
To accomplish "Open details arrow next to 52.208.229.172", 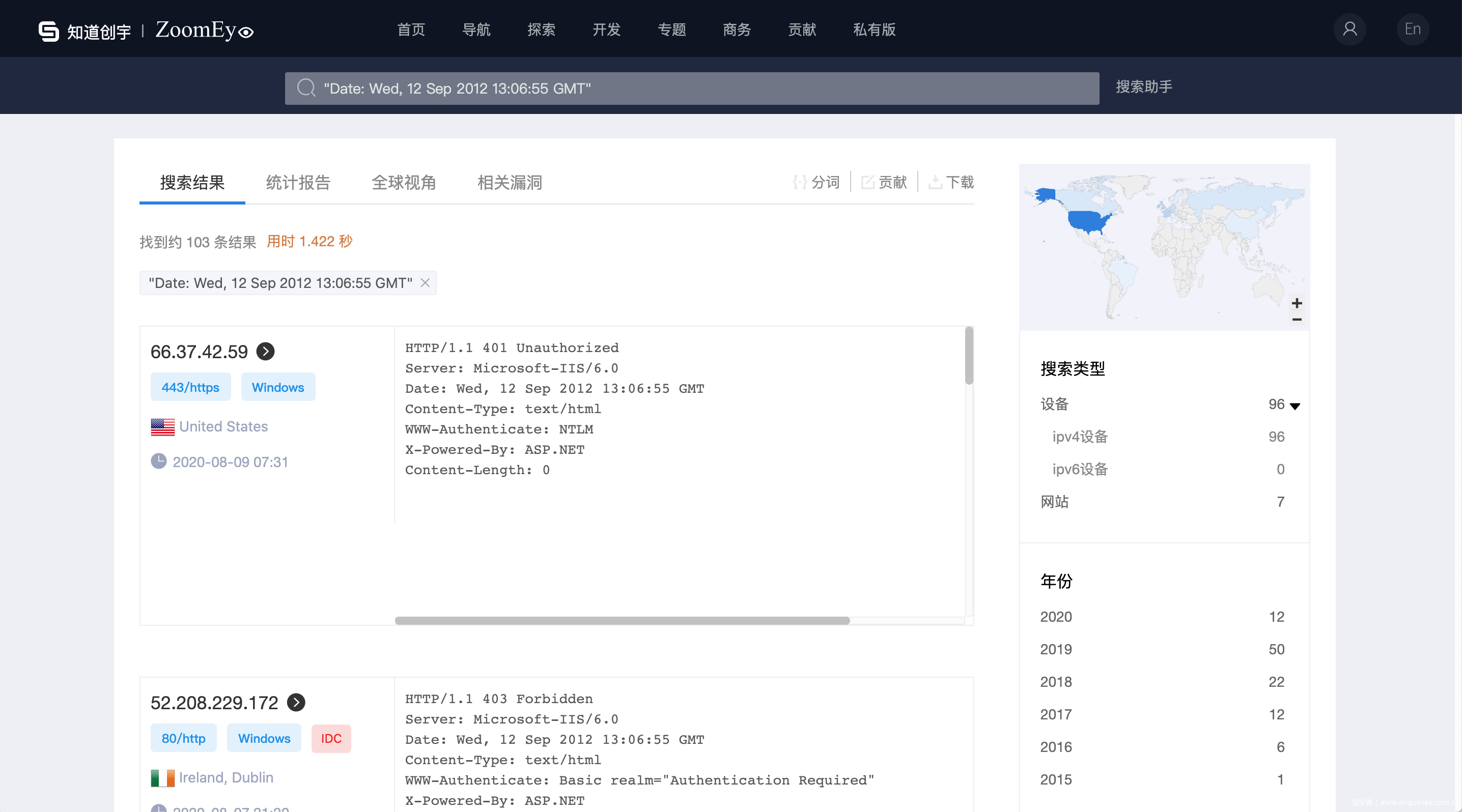I will click(x=296, y=703).
